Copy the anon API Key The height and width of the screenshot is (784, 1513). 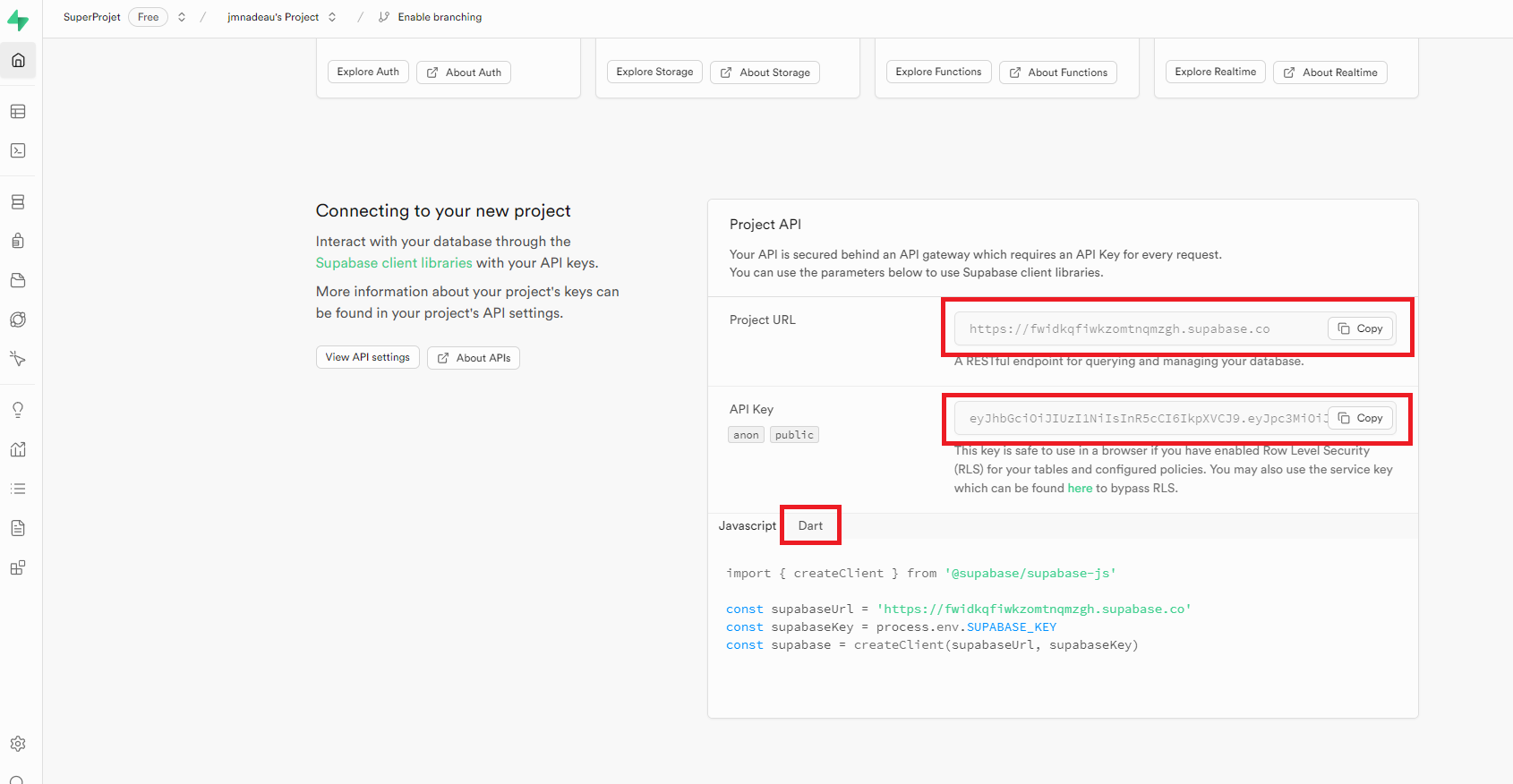tap(1360, 418)
